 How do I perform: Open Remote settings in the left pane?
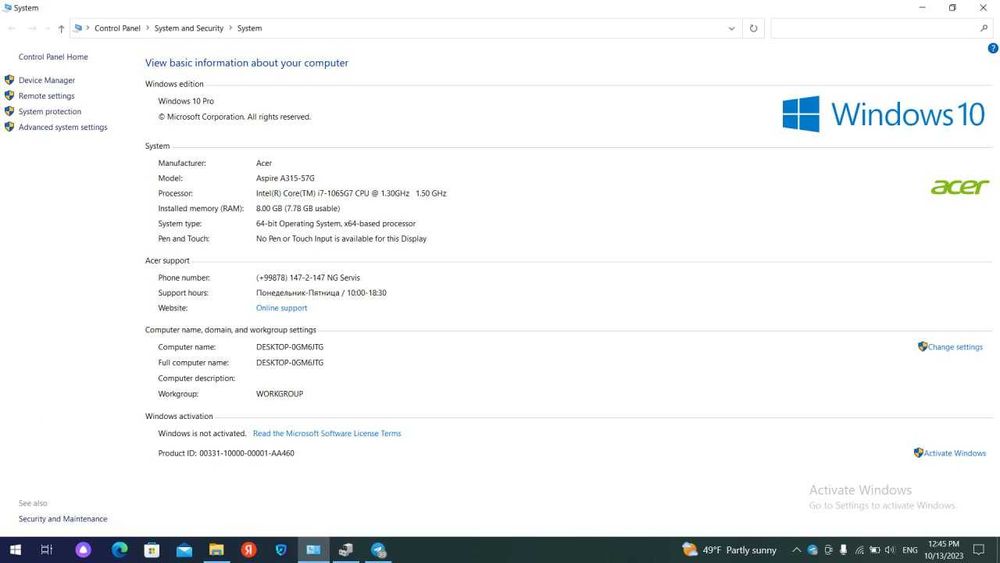47,96
